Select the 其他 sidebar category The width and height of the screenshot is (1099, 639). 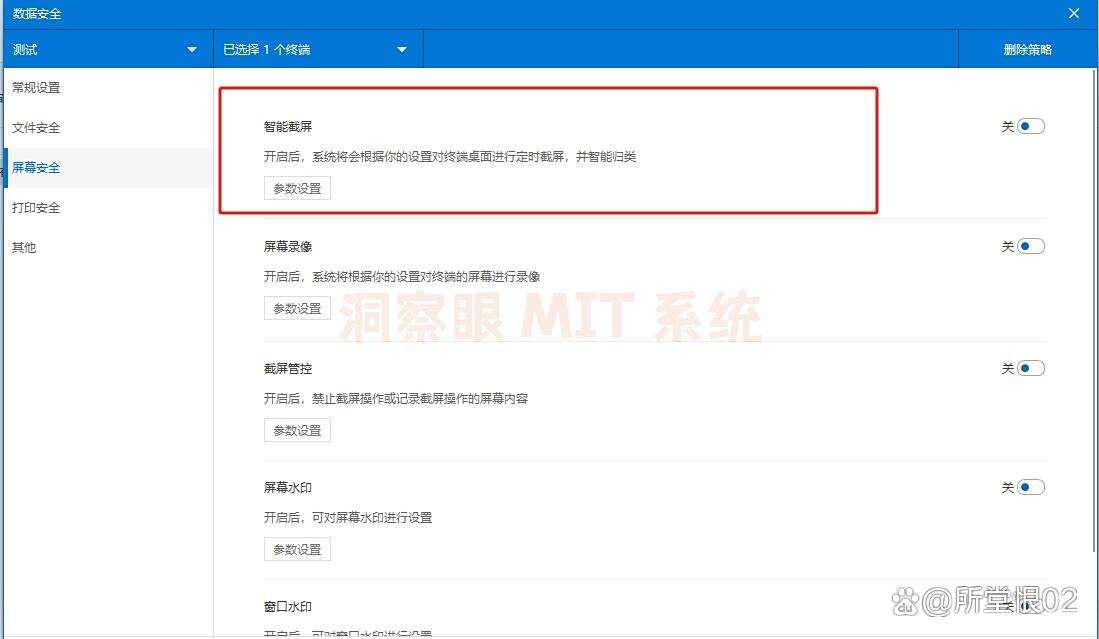23,247
